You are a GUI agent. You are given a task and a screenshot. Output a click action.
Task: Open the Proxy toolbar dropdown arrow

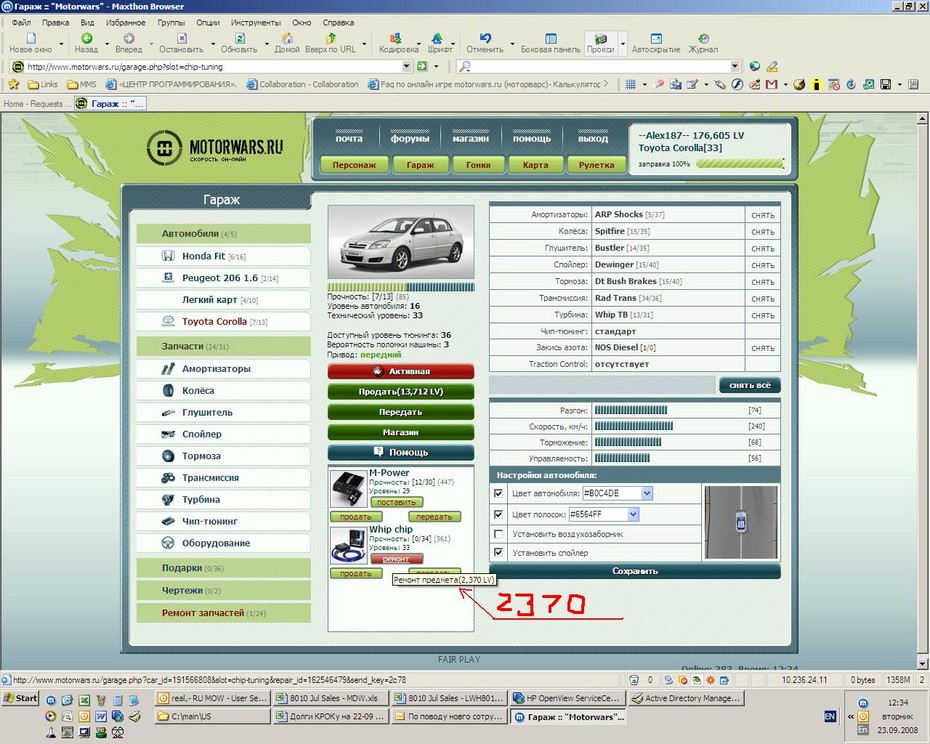623,44
